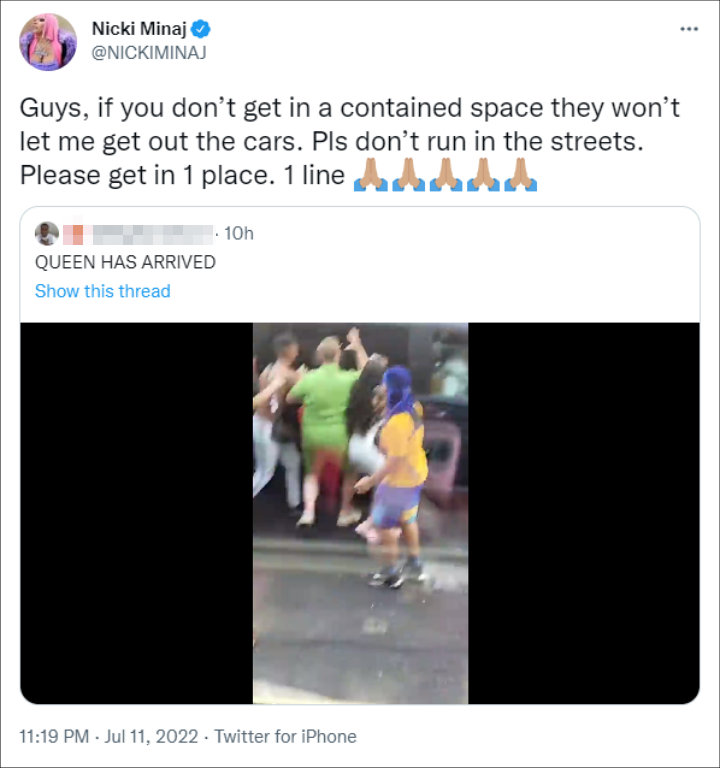Image resolution: width=720 pixels, height=768 pixels.
Task: Click the last praying hands emoji
Action: [x=521, y=175]
